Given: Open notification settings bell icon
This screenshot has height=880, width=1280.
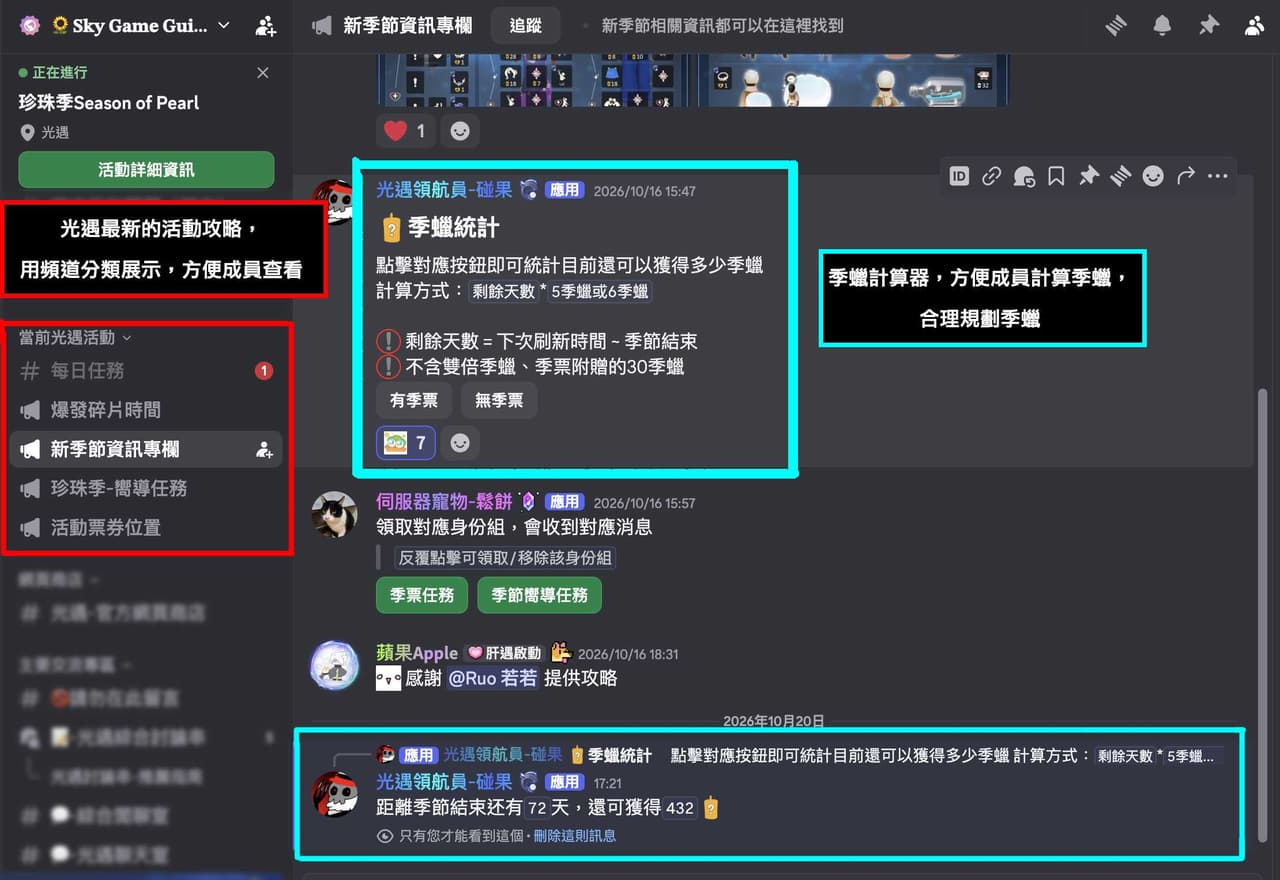Looking at the screenshot, I should coord(1162,26).
